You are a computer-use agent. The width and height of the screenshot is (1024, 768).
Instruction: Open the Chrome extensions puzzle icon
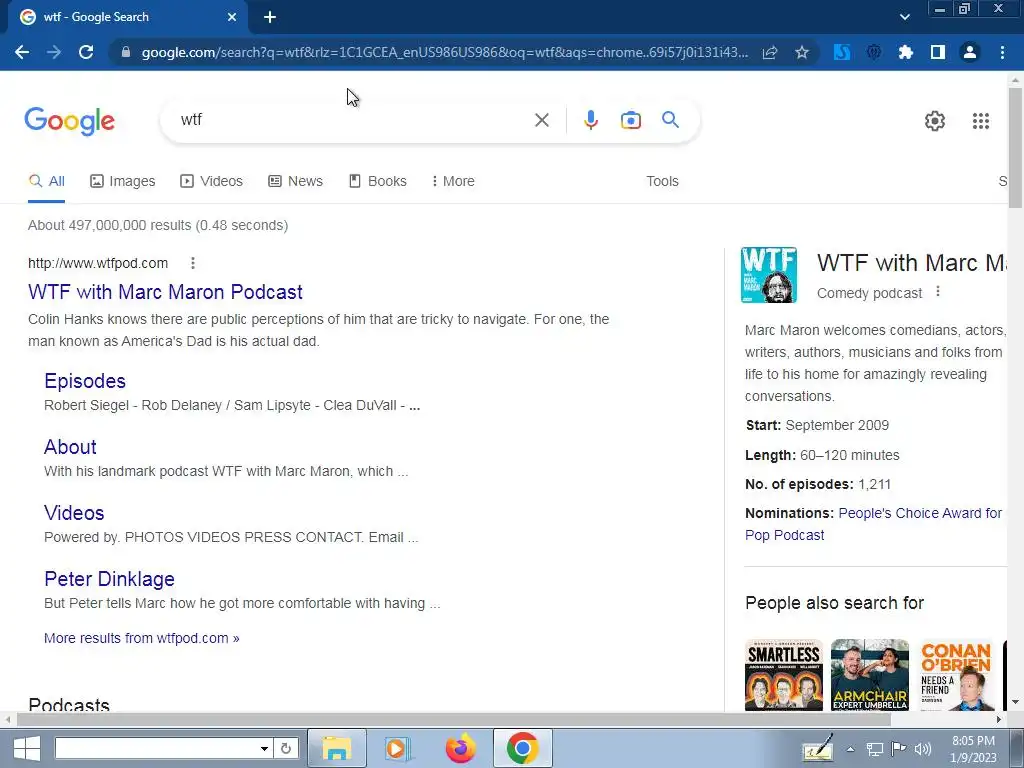(x=905, y=52)
